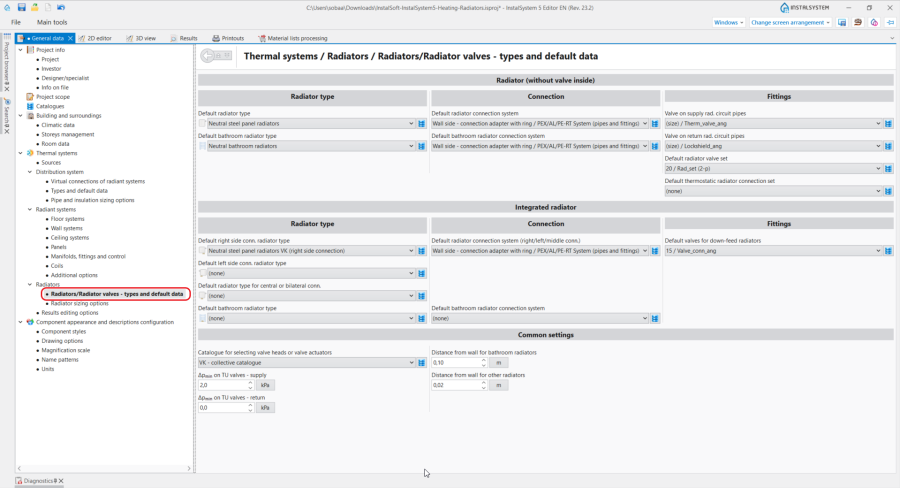Image resolution: width=900 pixels, height=488 pixels.
Task: Click the Undo arrow icon in title bar
Action: pos(61,7)
